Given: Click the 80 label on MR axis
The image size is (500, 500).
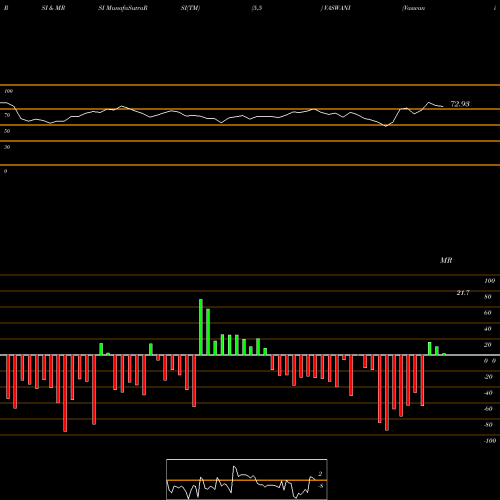Looking at the screenshot, I should click(x=488, y=297).
